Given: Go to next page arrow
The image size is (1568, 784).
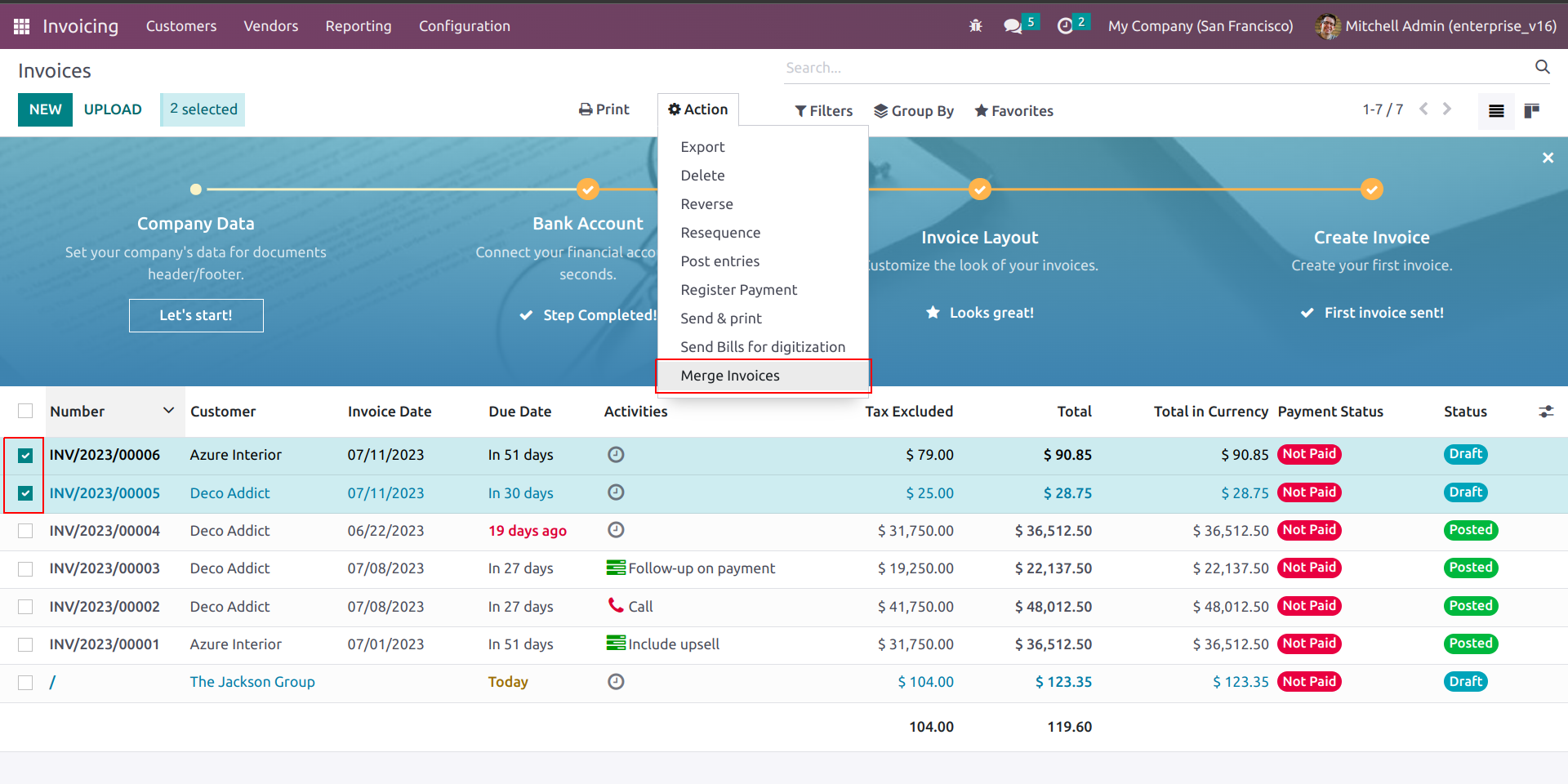Looking at the screenshot, I should coord(1447,109).
